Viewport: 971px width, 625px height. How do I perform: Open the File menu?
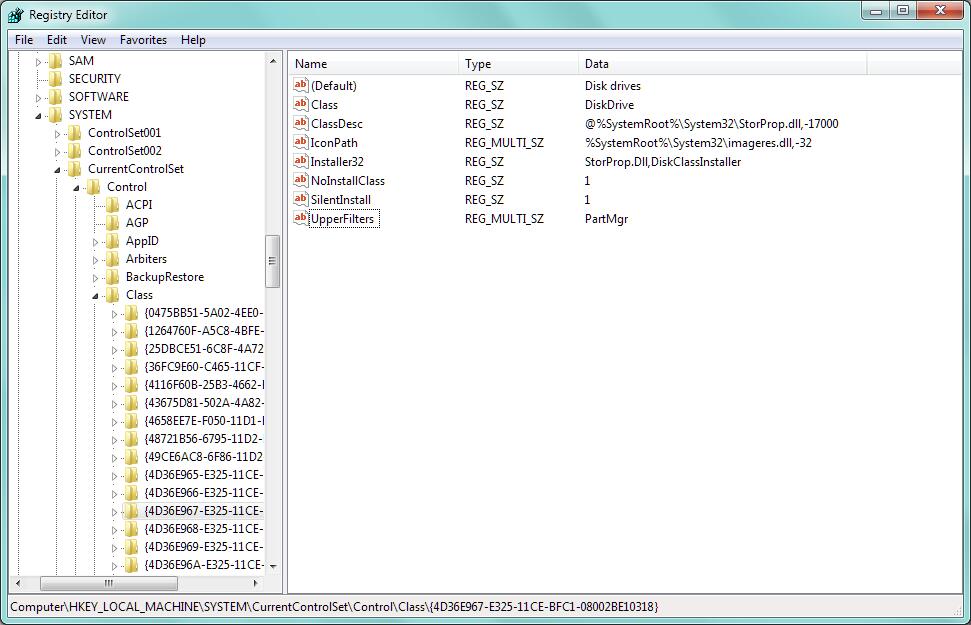(24, 40)
